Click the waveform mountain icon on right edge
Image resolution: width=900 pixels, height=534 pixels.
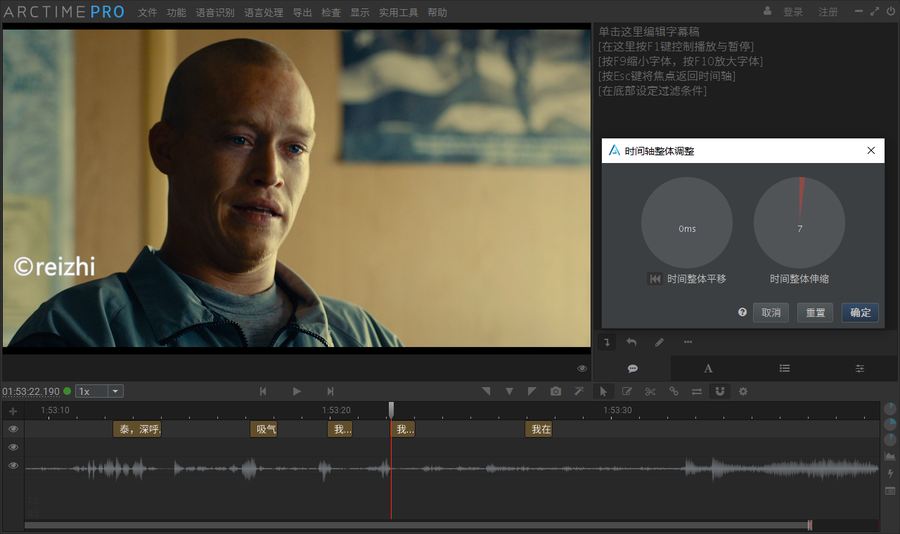point(890,457)
